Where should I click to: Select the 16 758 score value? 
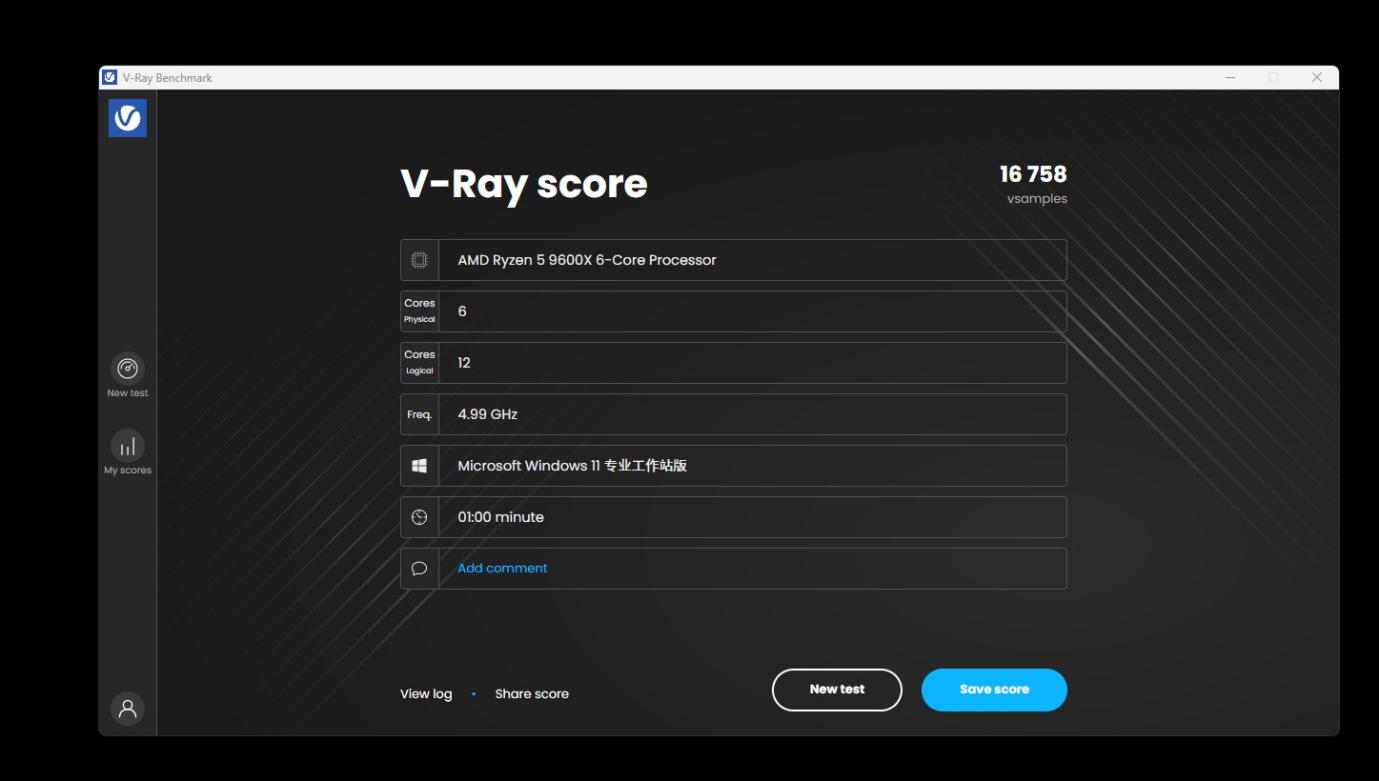[1033, 174]
